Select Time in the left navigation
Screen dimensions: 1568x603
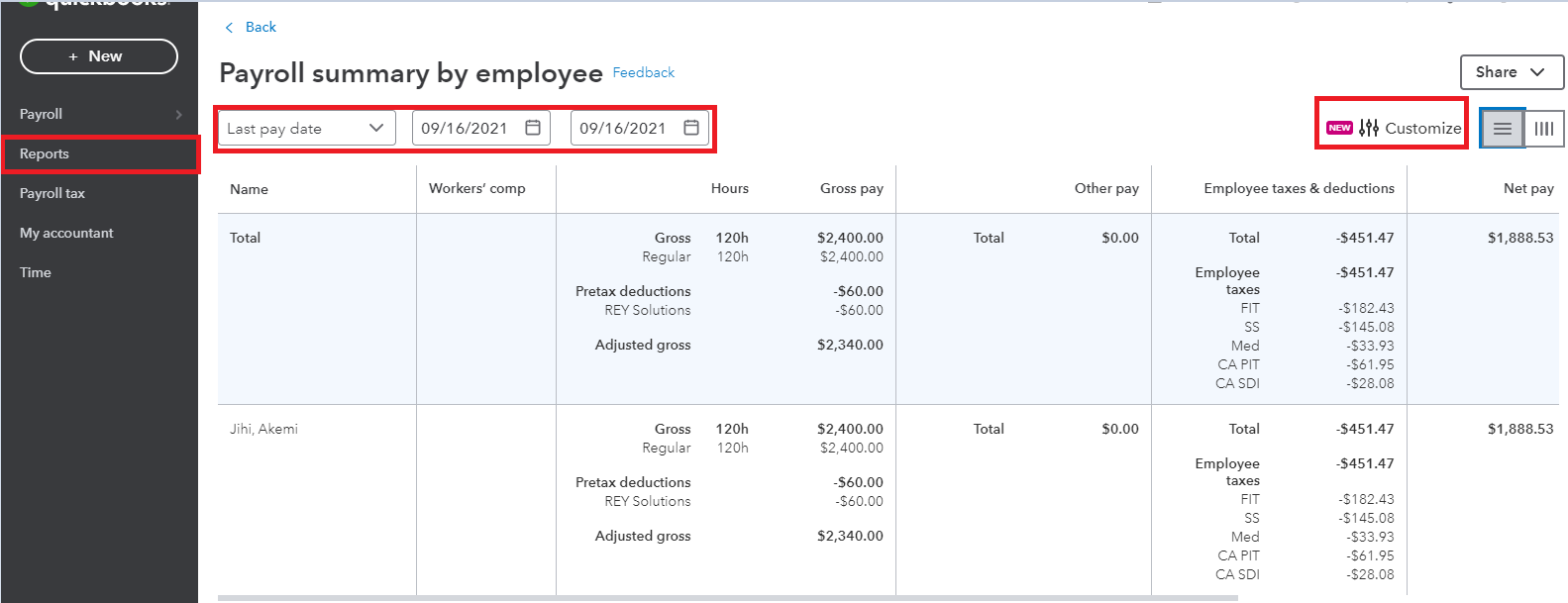[x=36, y=273]
